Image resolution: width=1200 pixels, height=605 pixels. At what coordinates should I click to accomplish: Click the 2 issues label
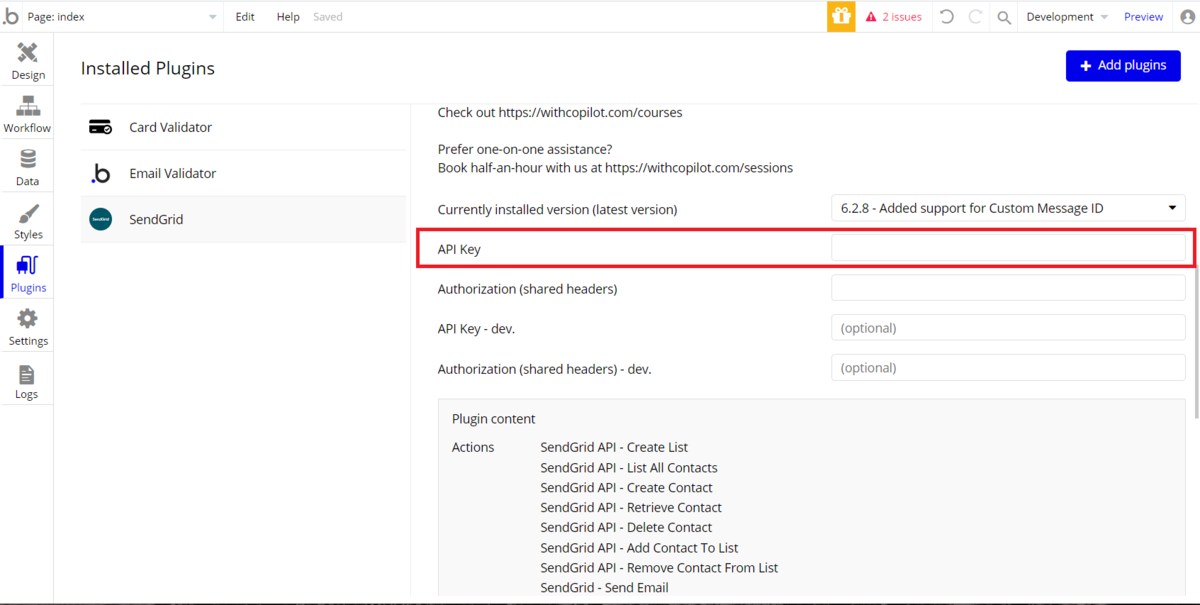pyautogui.click(x=902, y=17)
